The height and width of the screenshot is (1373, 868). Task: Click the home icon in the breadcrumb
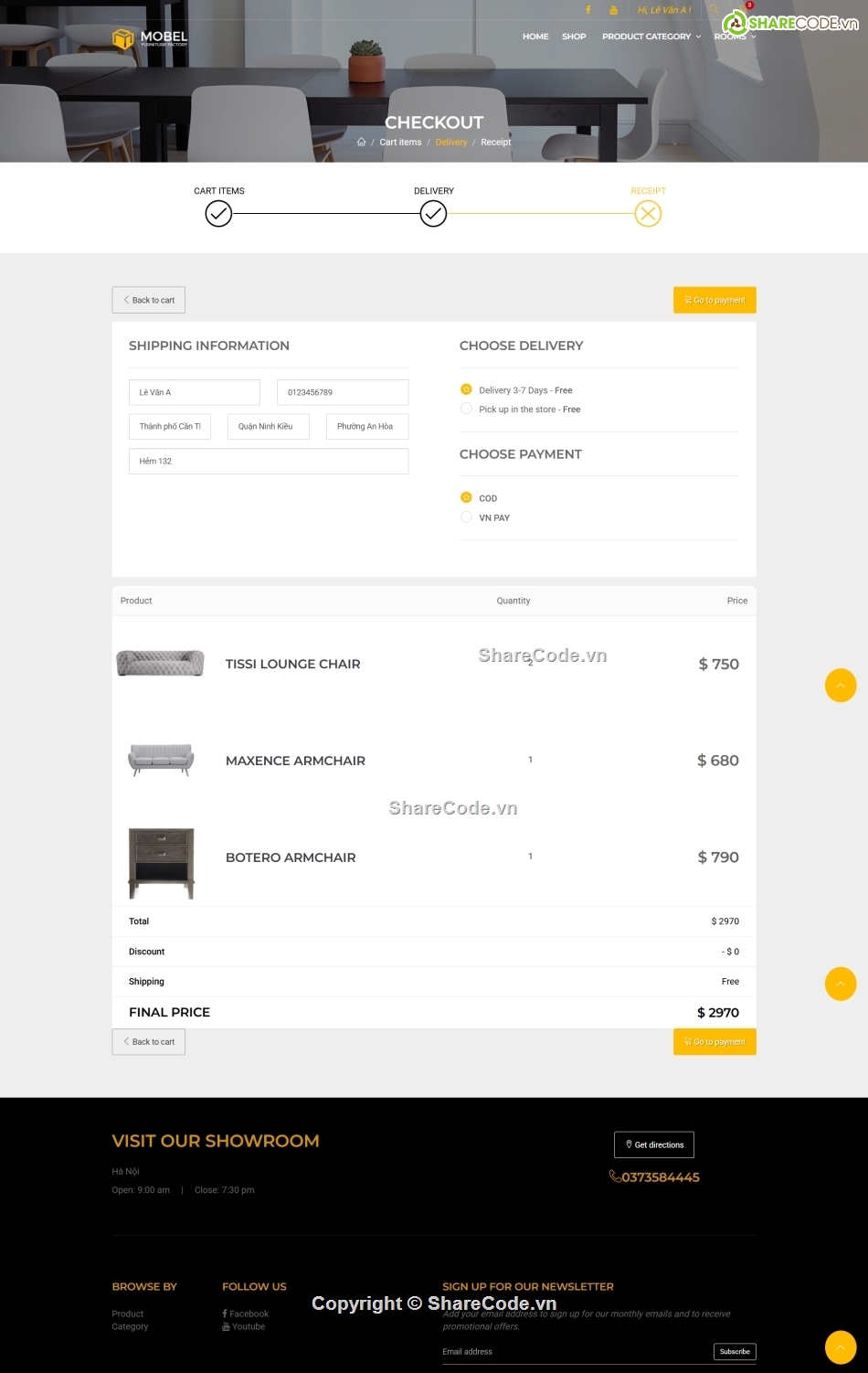tap(361, 142)
